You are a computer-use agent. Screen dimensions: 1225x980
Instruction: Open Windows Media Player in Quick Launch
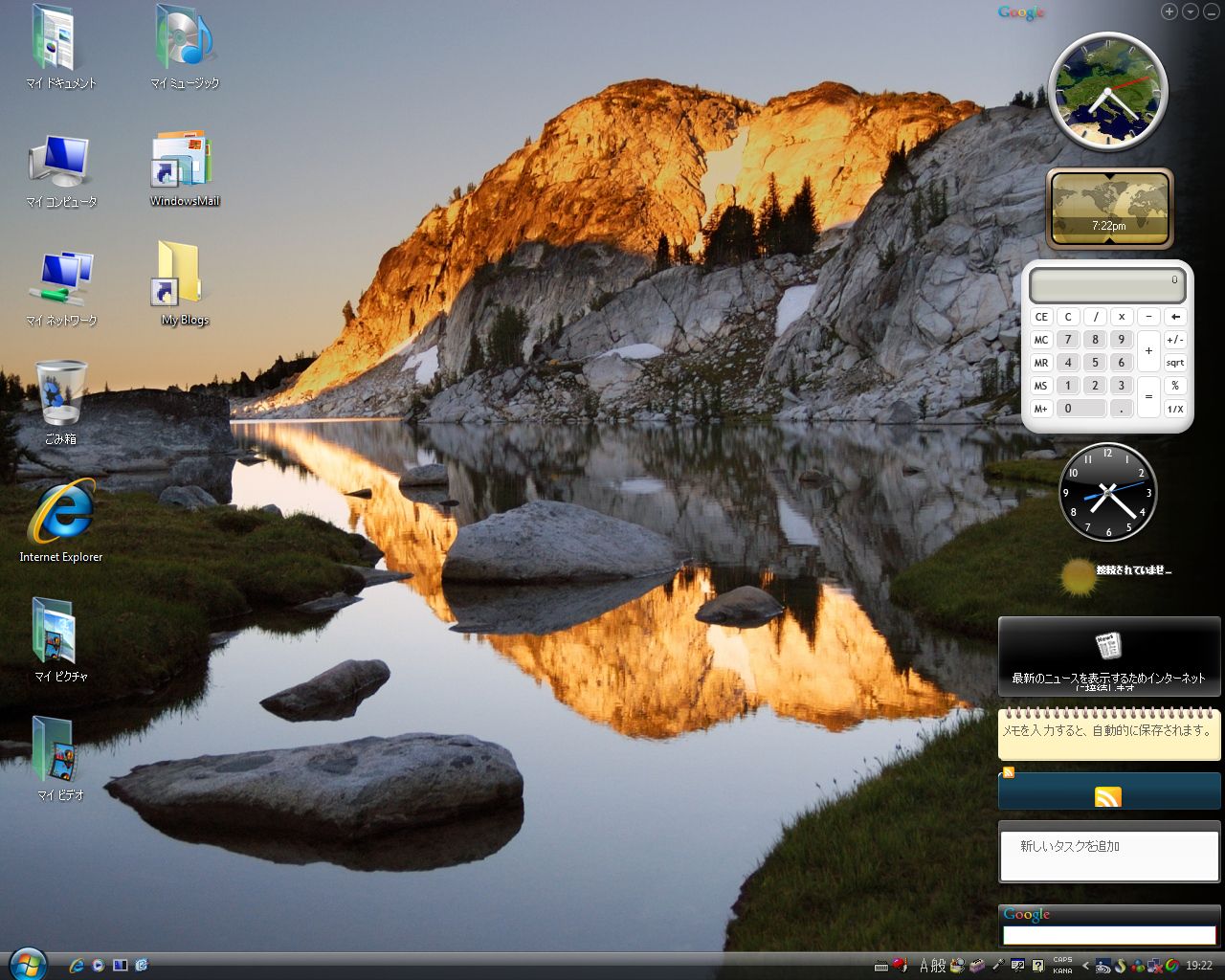98,966
